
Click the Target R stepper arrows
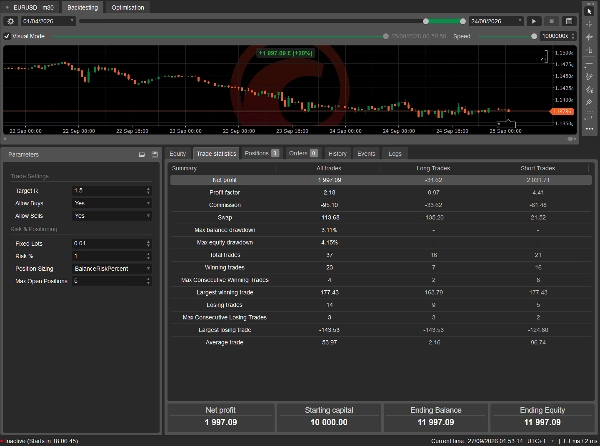click(x=148, y=190)
